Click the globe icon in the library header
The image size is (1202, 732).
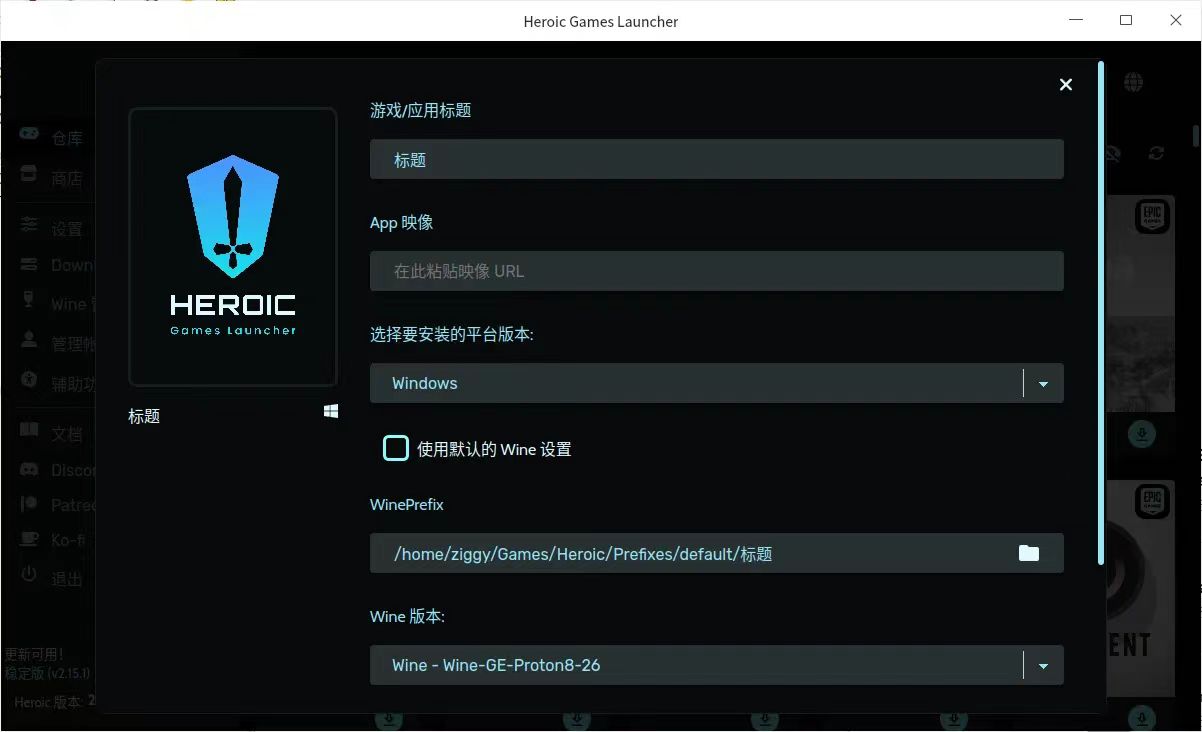click(1133, 82)
